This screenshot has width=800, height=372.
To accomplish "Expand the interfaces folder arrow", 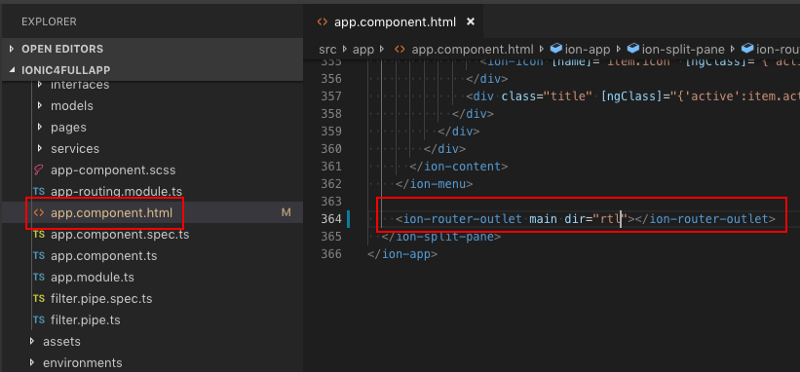I will [x=40, y=84].
